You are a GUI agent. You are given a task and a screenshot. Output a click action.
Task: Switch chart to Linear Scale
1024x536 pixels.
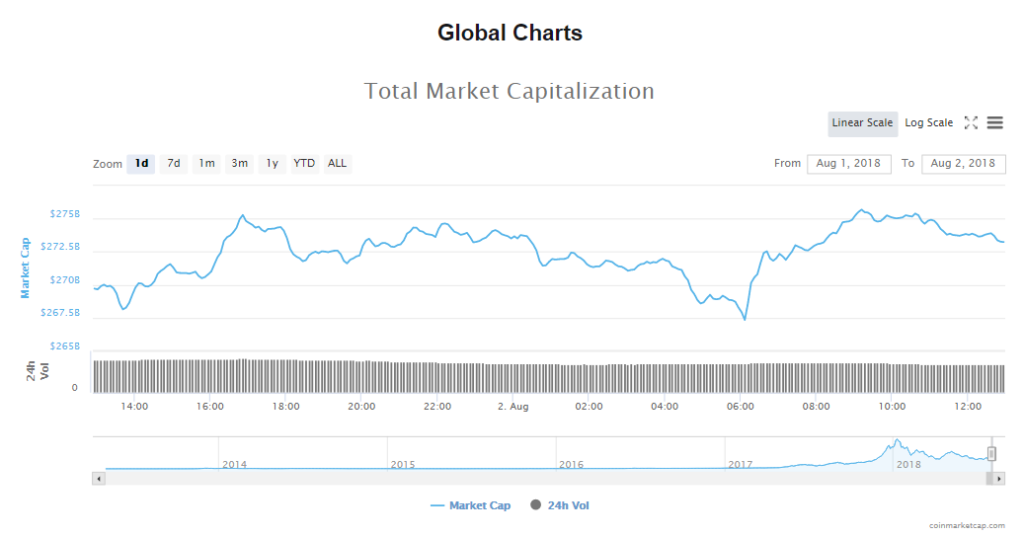862,123
